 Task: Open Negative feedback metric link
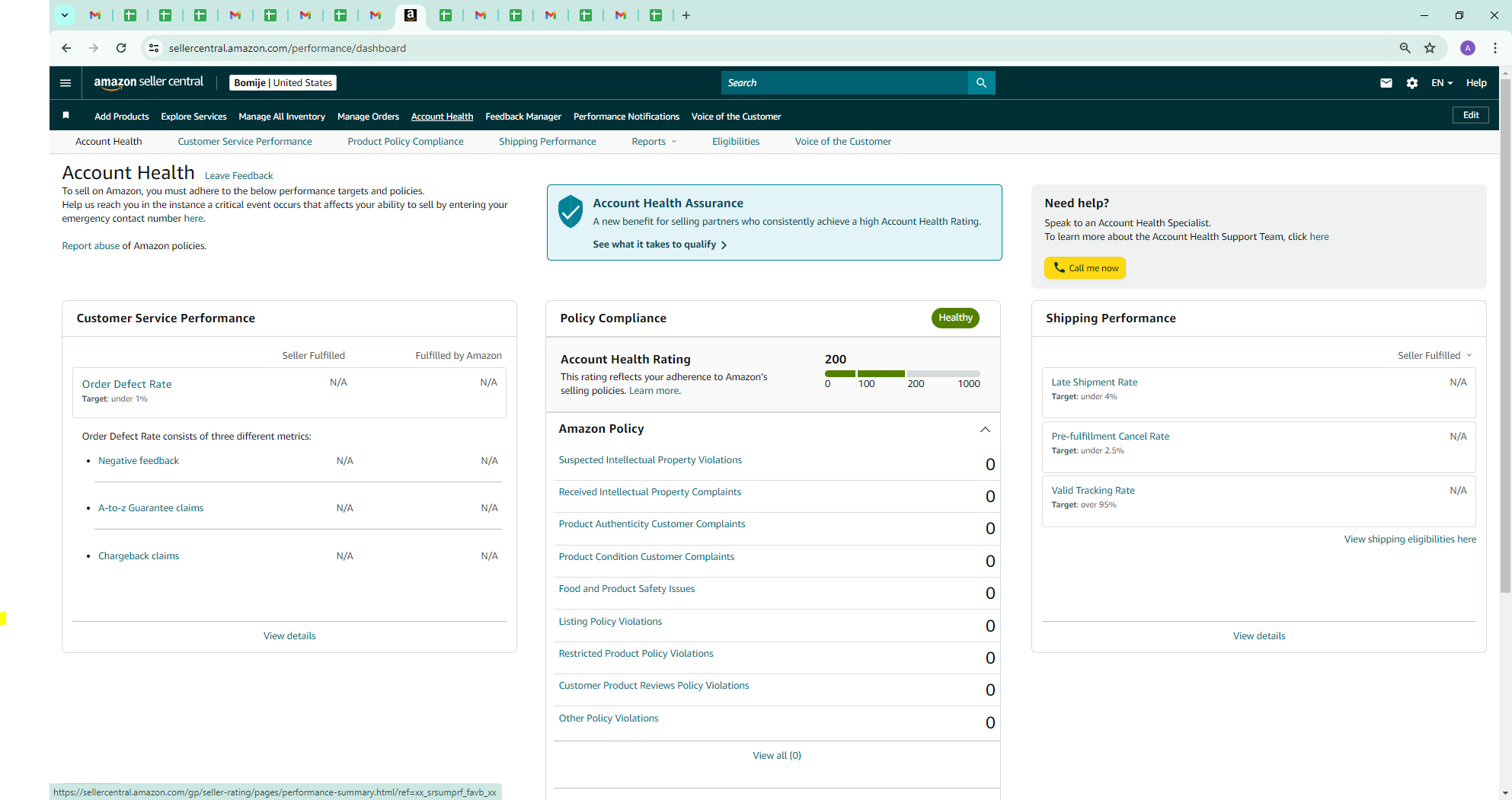click(139, 461)
